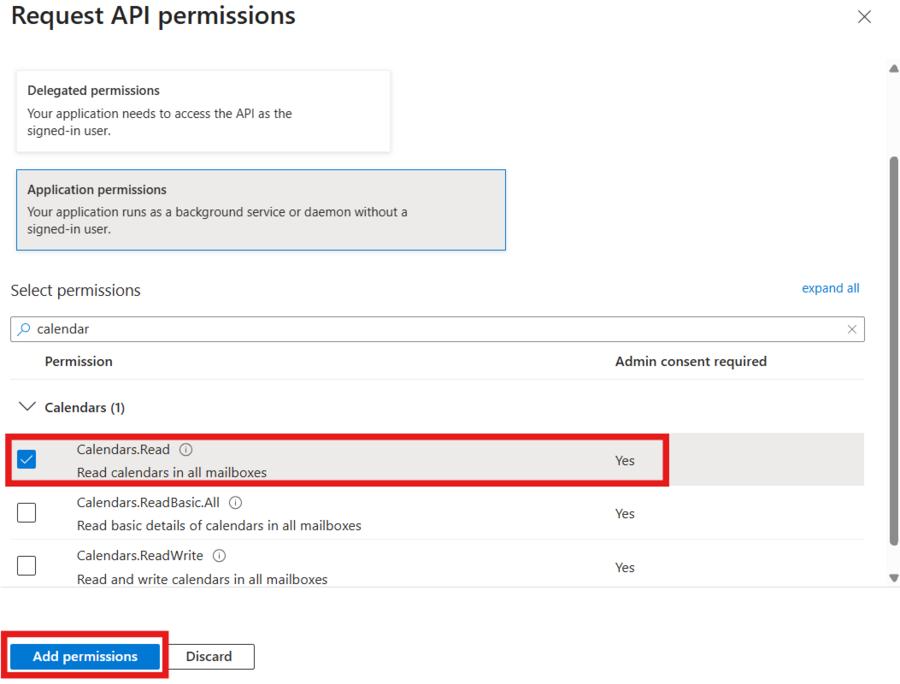Click 'Read and write calendars' description
This screenshot has width=900, height=684.
click(202, 579)
